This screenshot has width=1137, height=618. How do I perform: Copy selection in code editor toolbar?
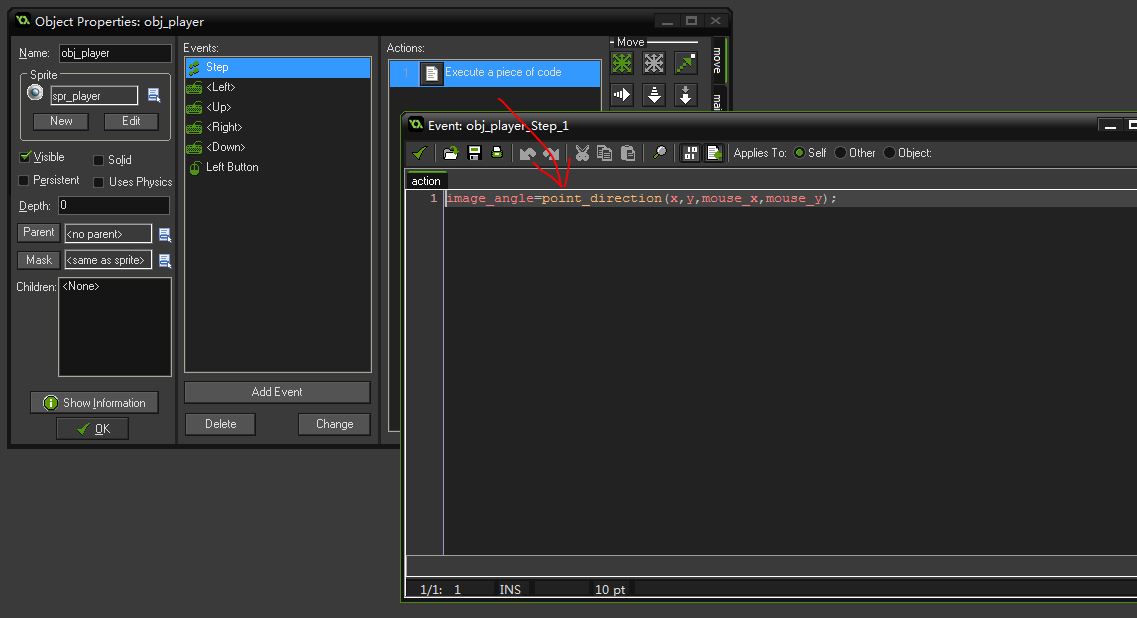tap(605, 153)
